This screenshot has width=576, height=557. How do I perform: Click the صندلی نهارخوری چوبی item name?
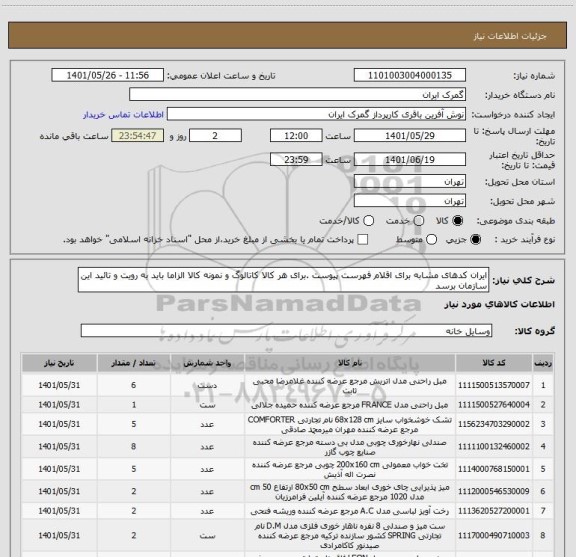click(350, 447)
